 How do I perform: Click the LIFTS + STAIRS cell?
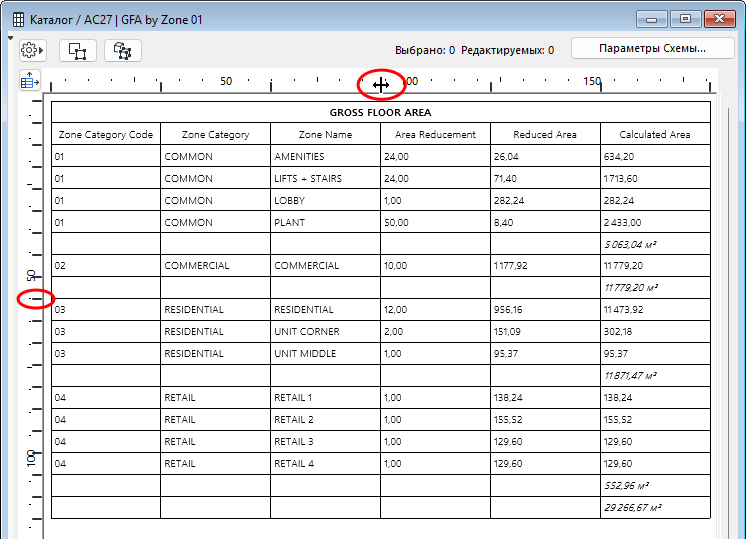click(x=325, y=178)
